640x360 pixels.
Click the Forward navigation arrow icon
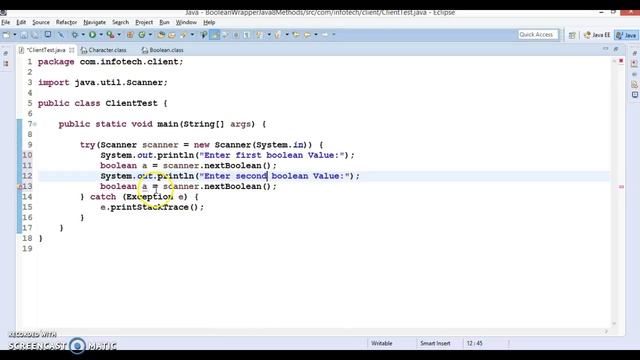point(325,35)
